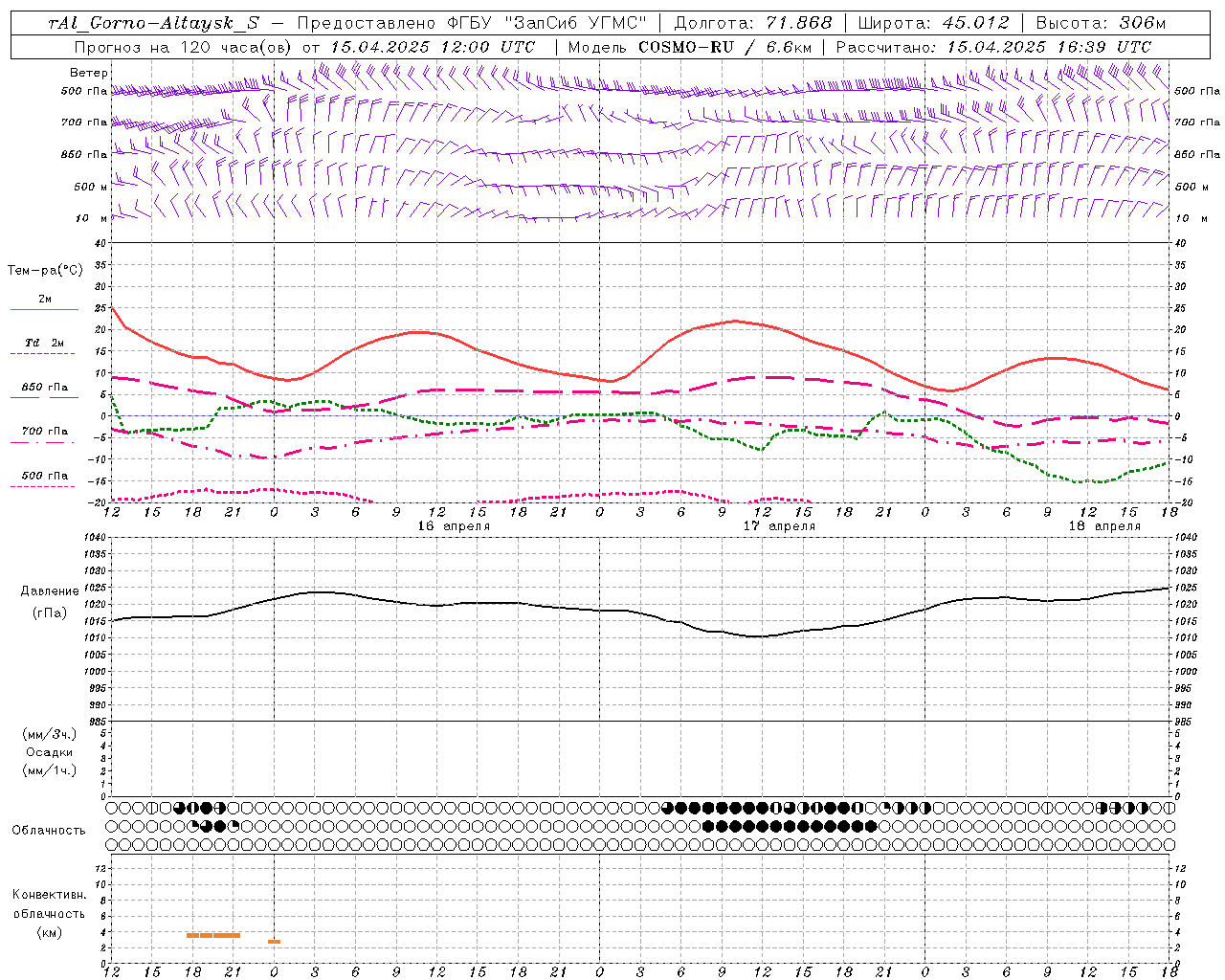Click the 700 гПа temperature legend entry

point(44,432)
